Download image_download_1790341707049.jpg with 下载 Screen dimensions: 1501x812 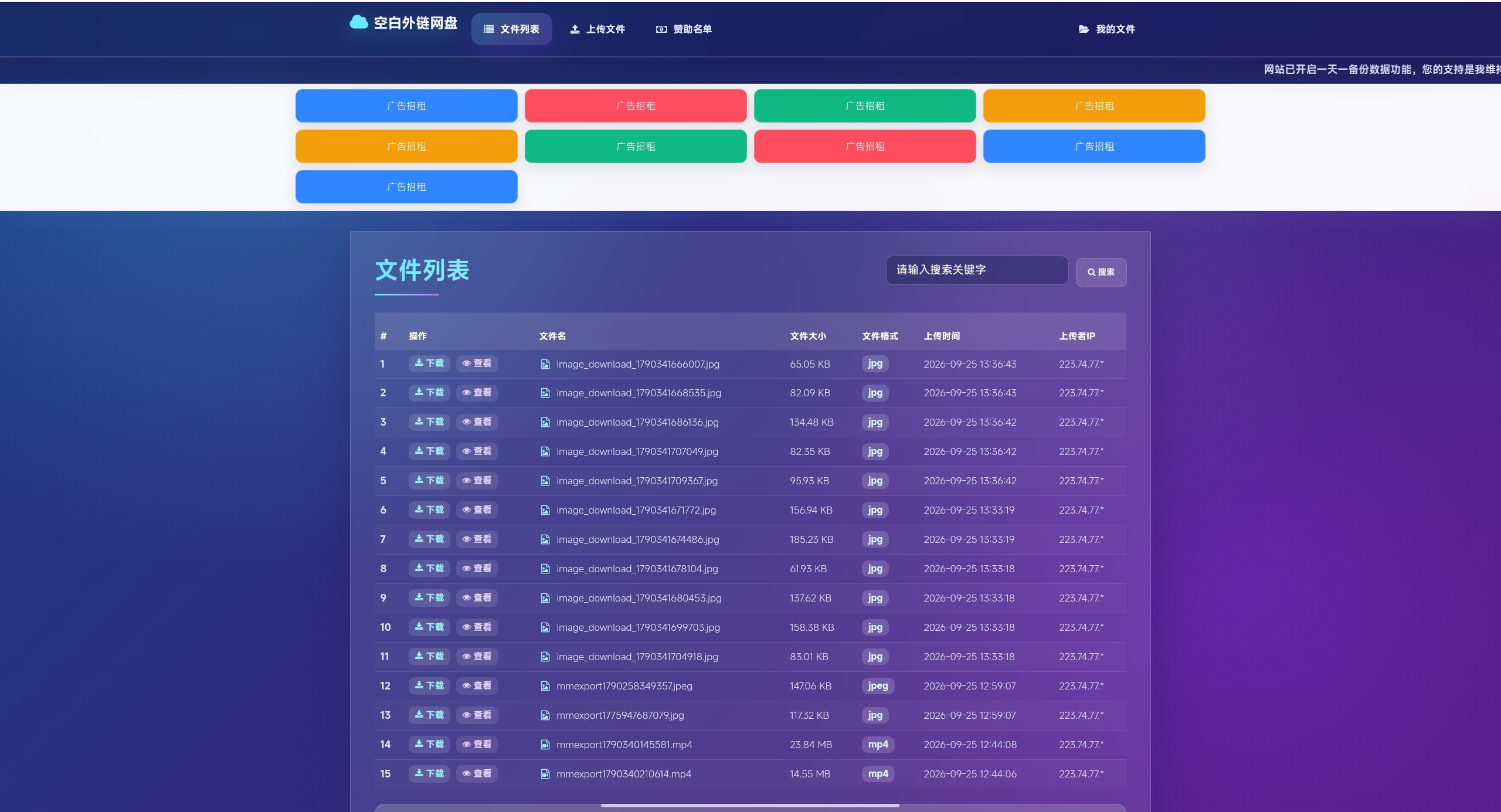[429, 451]
